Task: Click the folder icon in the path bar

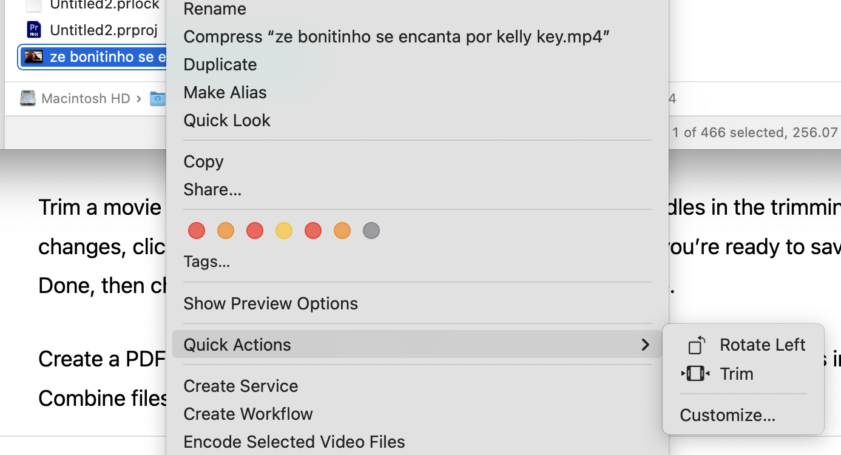Action: point(157,98)
